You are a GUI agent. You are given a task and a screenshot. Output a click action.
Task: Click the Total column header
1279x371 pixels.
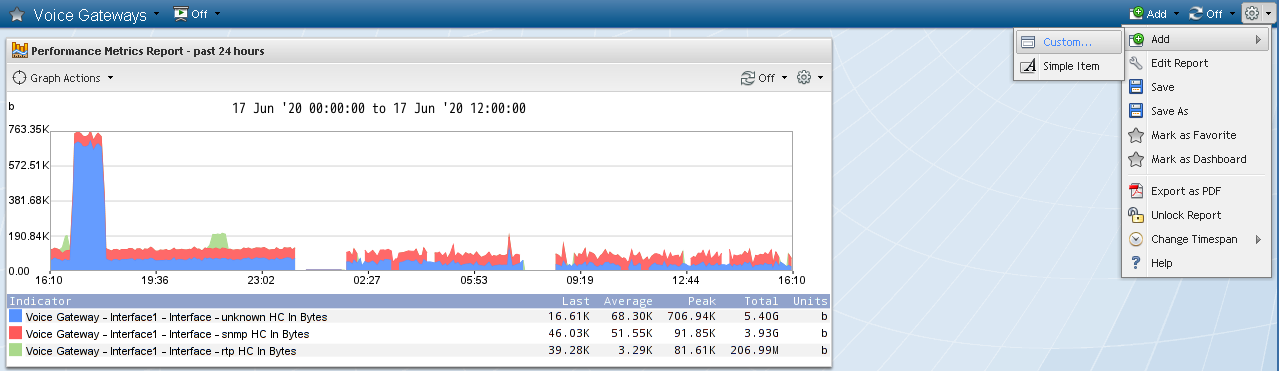[760, 301]
